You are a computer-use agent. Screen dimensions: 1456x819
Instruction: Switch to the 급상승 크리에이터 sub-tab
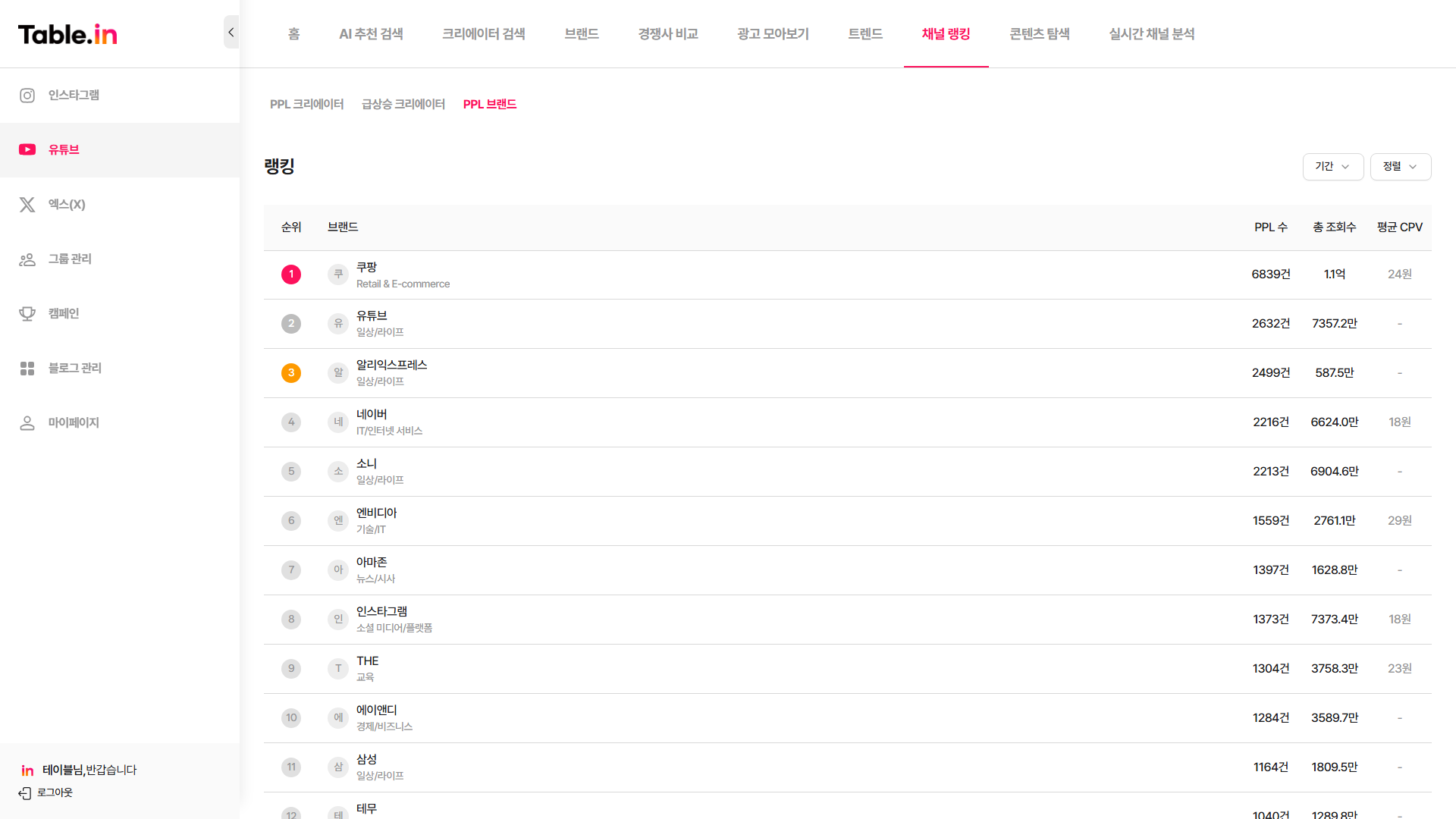(403, 104)
